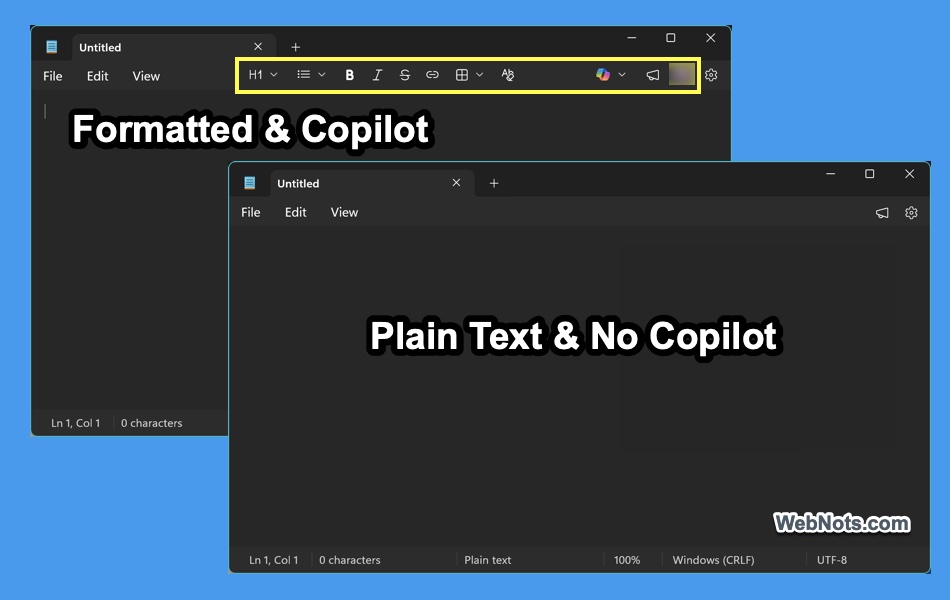Screen dimensions: 950x600
Task: Add a new tab in the Formatted window
Action: (296, 47)
